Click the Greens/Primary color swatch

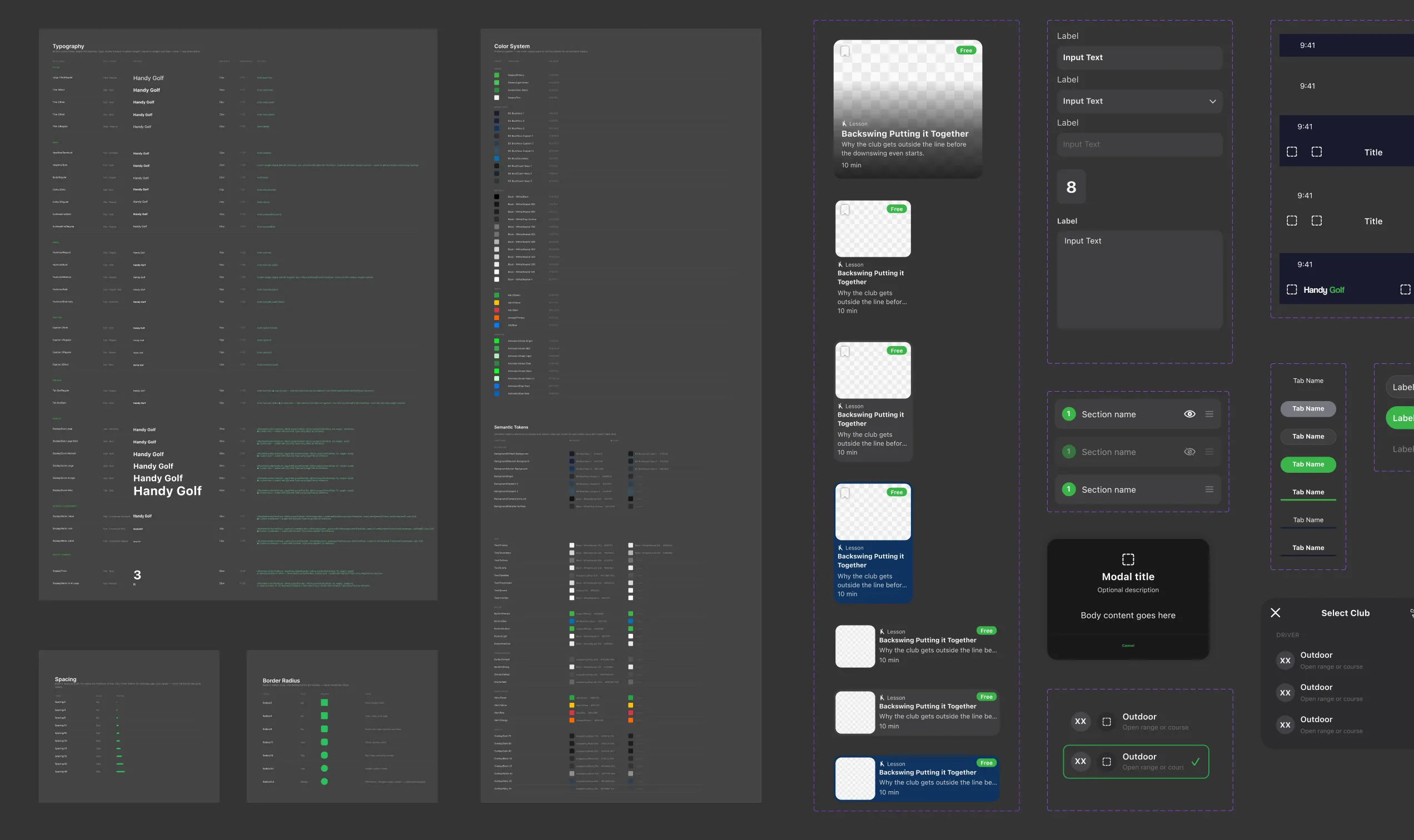(497, 74)
